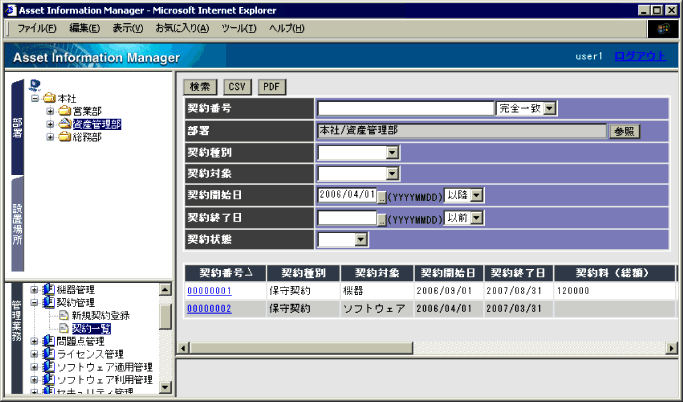Click the 新規契約登録 page icon

pyautogui.click(x=64, y=315)
